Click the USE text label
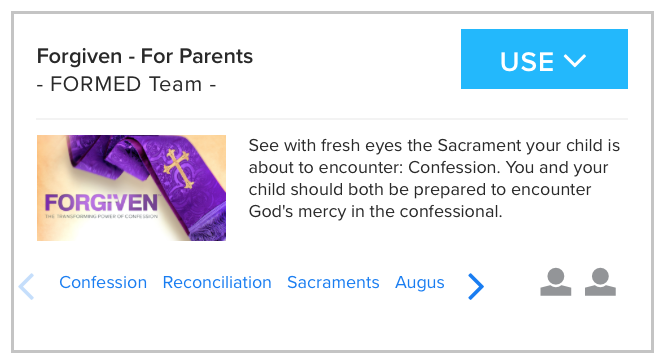Viewport: 664px width, 362px height. [527, 61]
